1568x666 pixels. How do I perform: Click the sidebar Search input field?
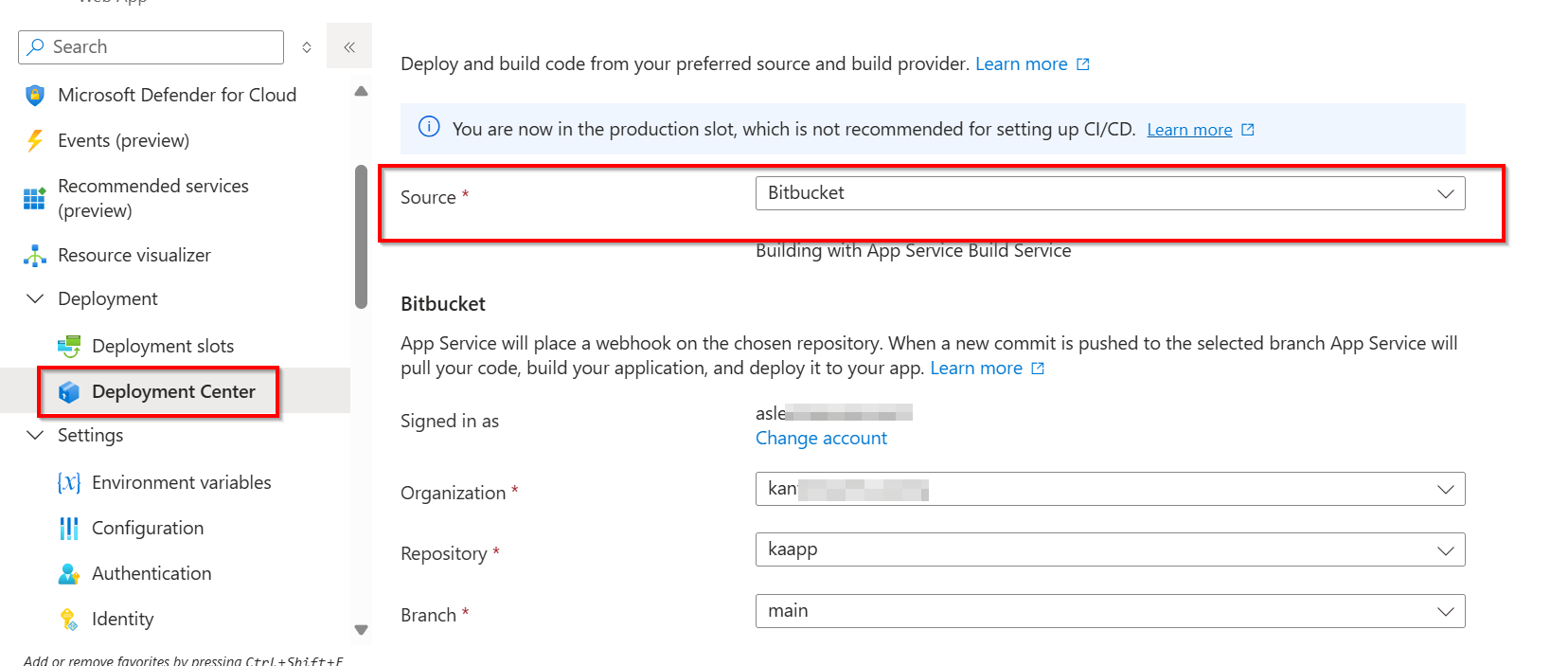pyautogui.click(x=151, y=47)
